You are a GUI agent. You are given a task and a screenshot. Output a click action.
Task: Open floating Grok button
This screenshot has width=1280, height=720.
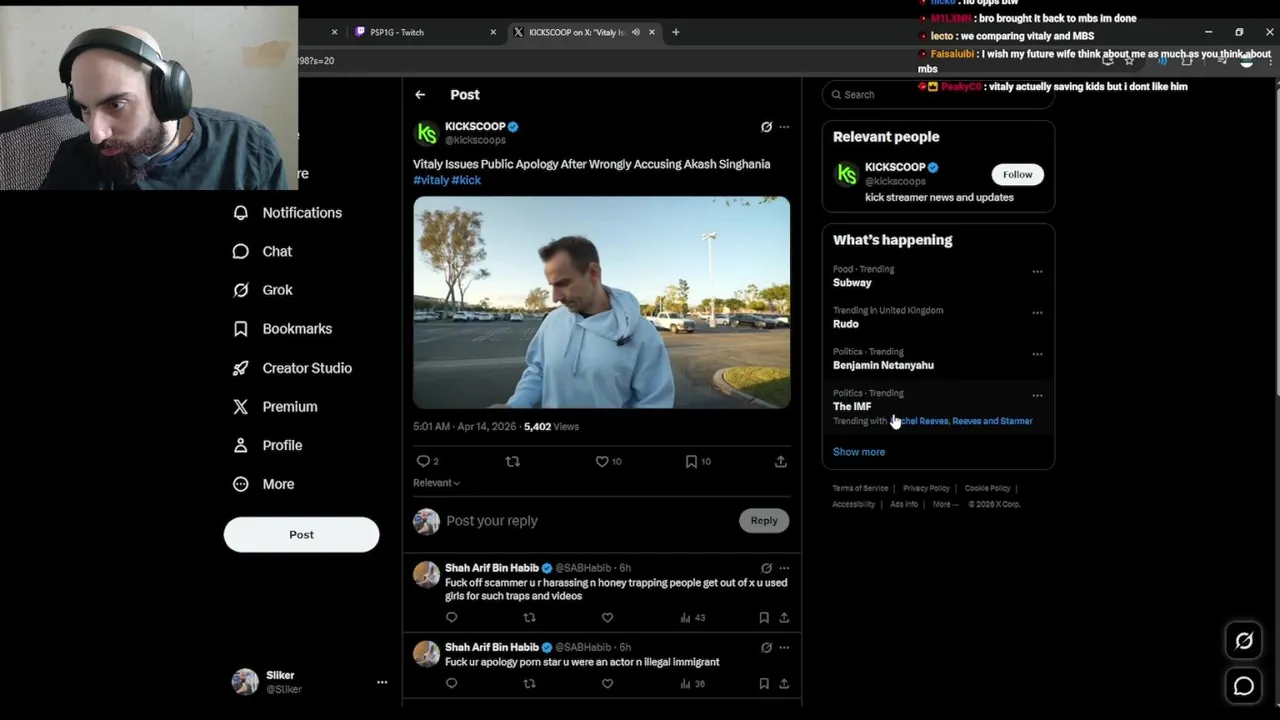1244,641
